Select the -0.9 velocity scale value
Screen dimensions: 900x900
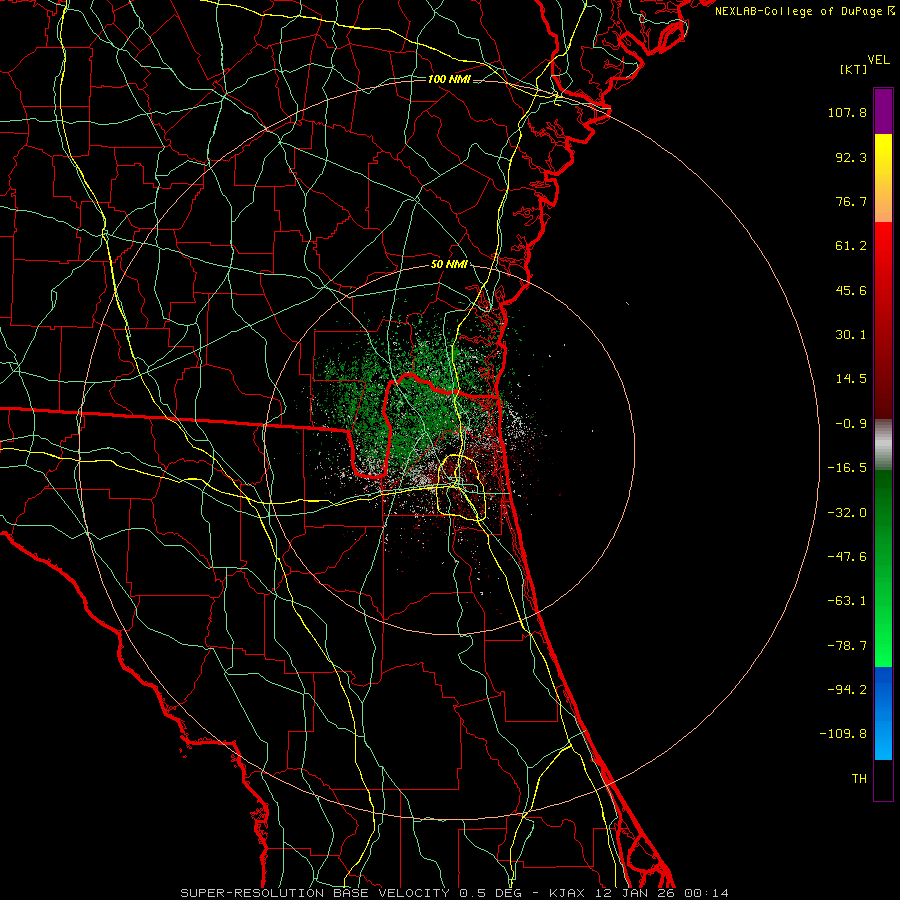click(851, 424)
